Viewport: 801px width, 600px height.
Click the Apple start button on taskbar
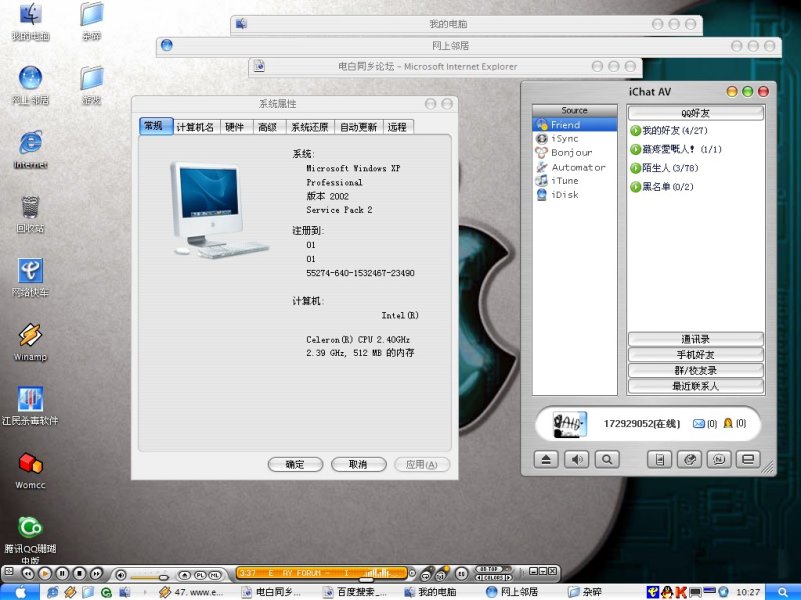click(x=20, y=592)
